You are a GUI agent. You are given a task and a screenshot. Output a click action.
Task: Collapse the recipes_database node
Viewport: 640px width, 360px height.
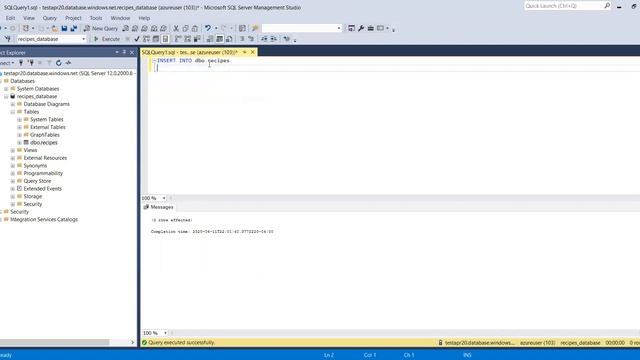click(6, 97)
